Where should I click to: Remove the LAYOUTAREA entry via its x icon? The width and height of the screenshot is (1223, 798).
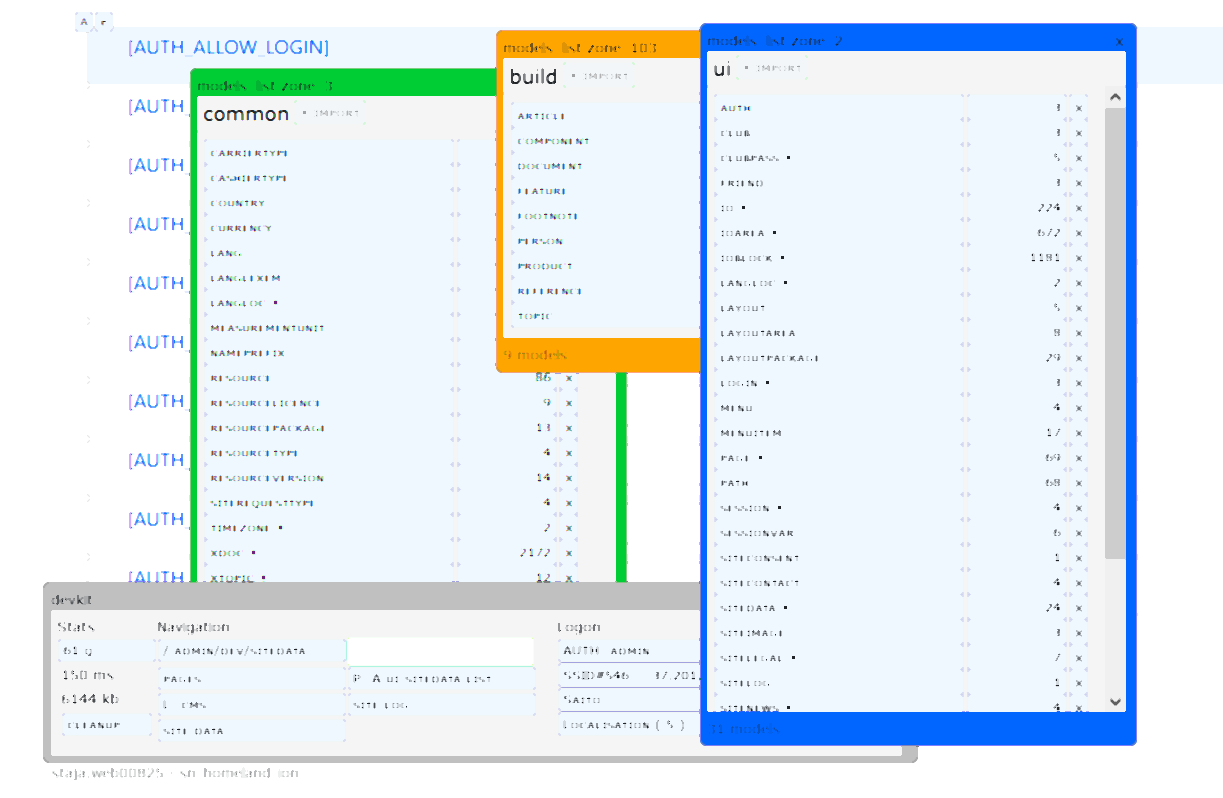point(1079,333)
